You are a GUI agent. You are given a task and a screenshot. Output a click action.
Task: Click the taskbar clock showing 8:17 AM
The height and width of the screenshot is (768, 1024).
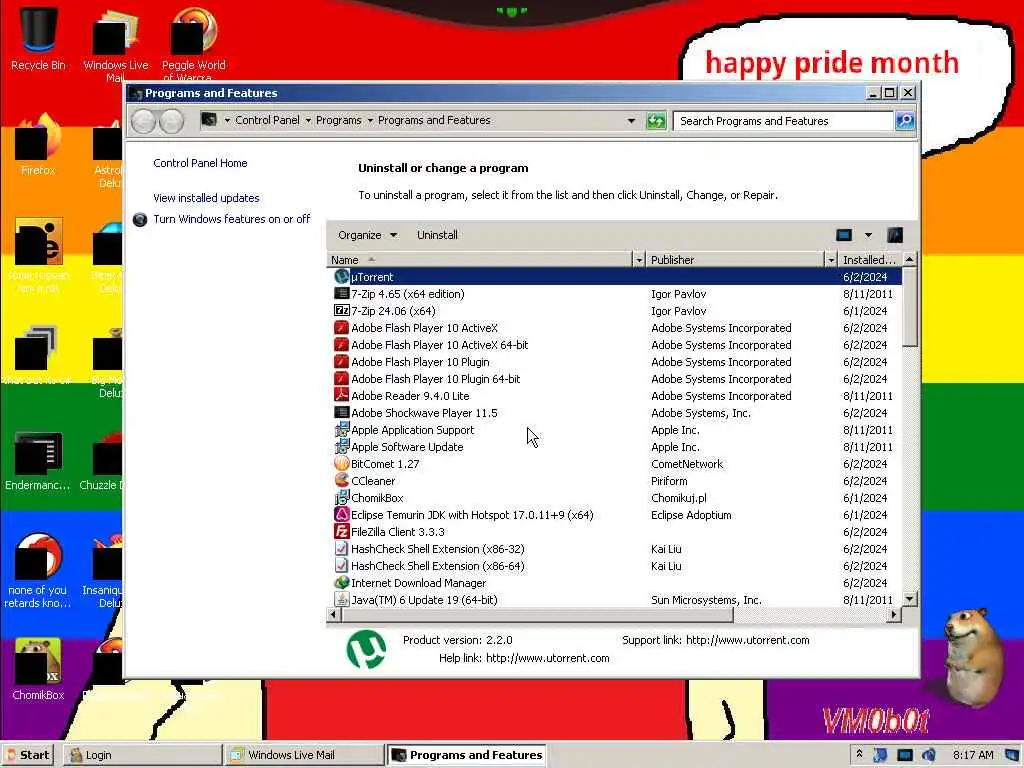[973, 755]
